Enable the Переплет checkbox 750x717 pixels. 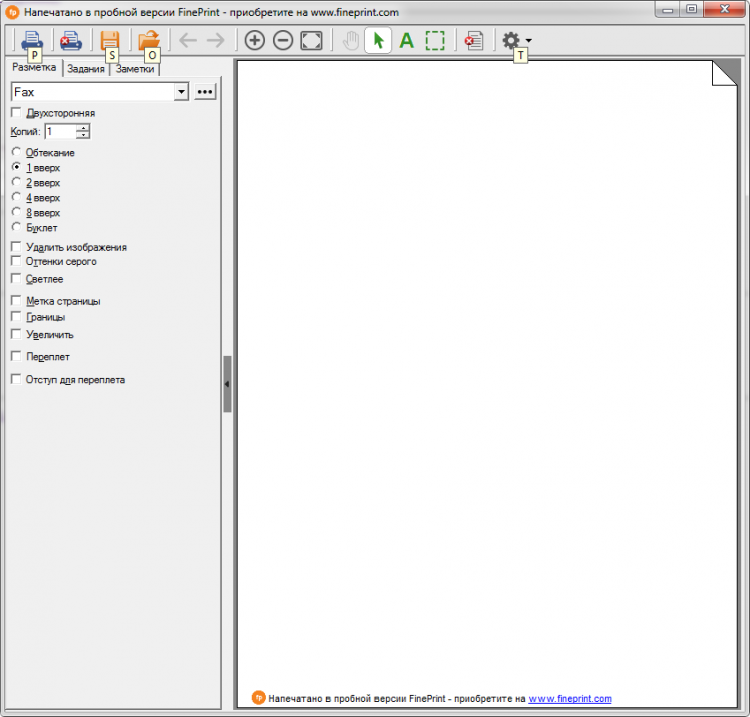coord(16,356)
